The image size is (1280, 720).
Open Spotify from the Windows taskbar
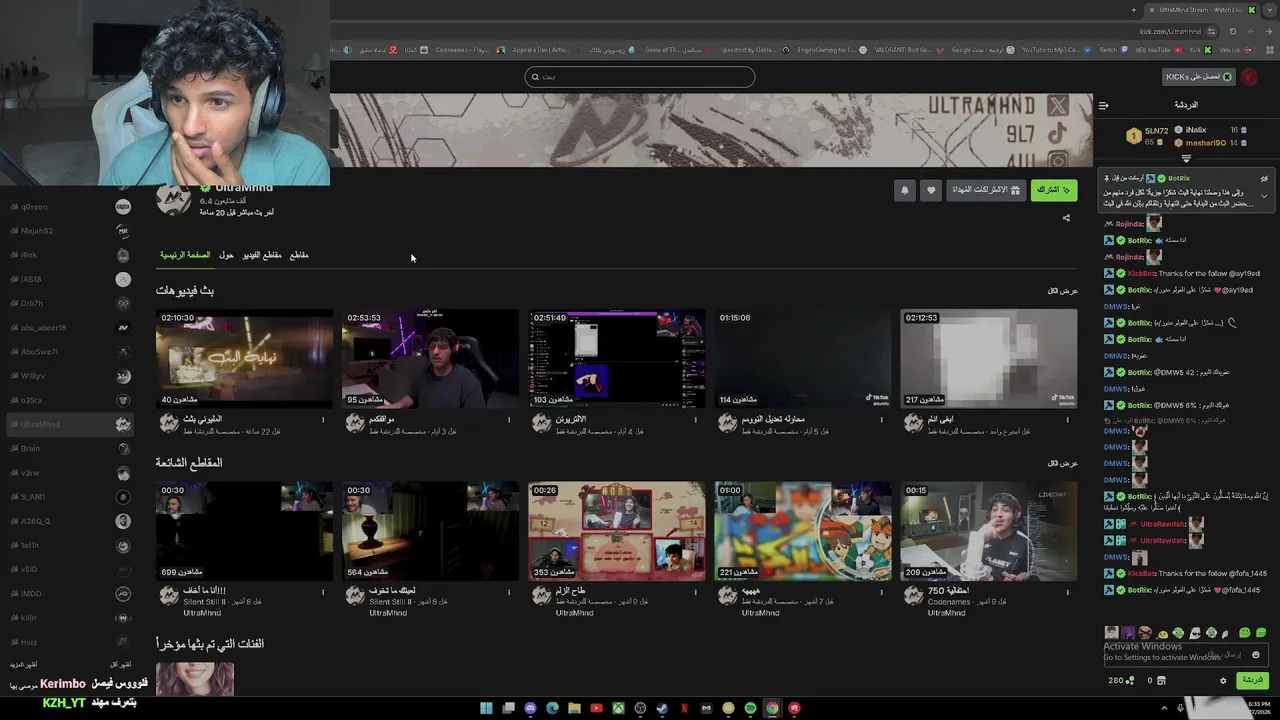pos(750,708)
